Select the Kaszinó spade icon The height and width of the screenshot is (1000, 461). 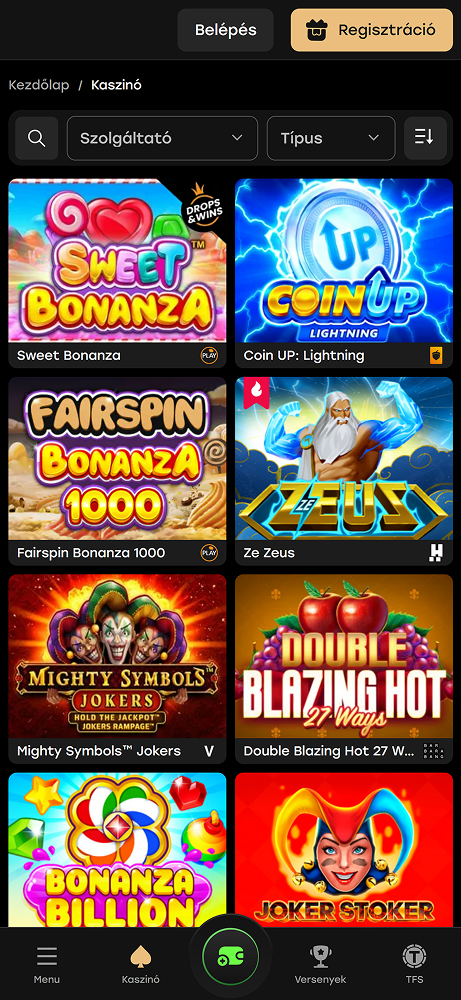[x=141, y=957]
